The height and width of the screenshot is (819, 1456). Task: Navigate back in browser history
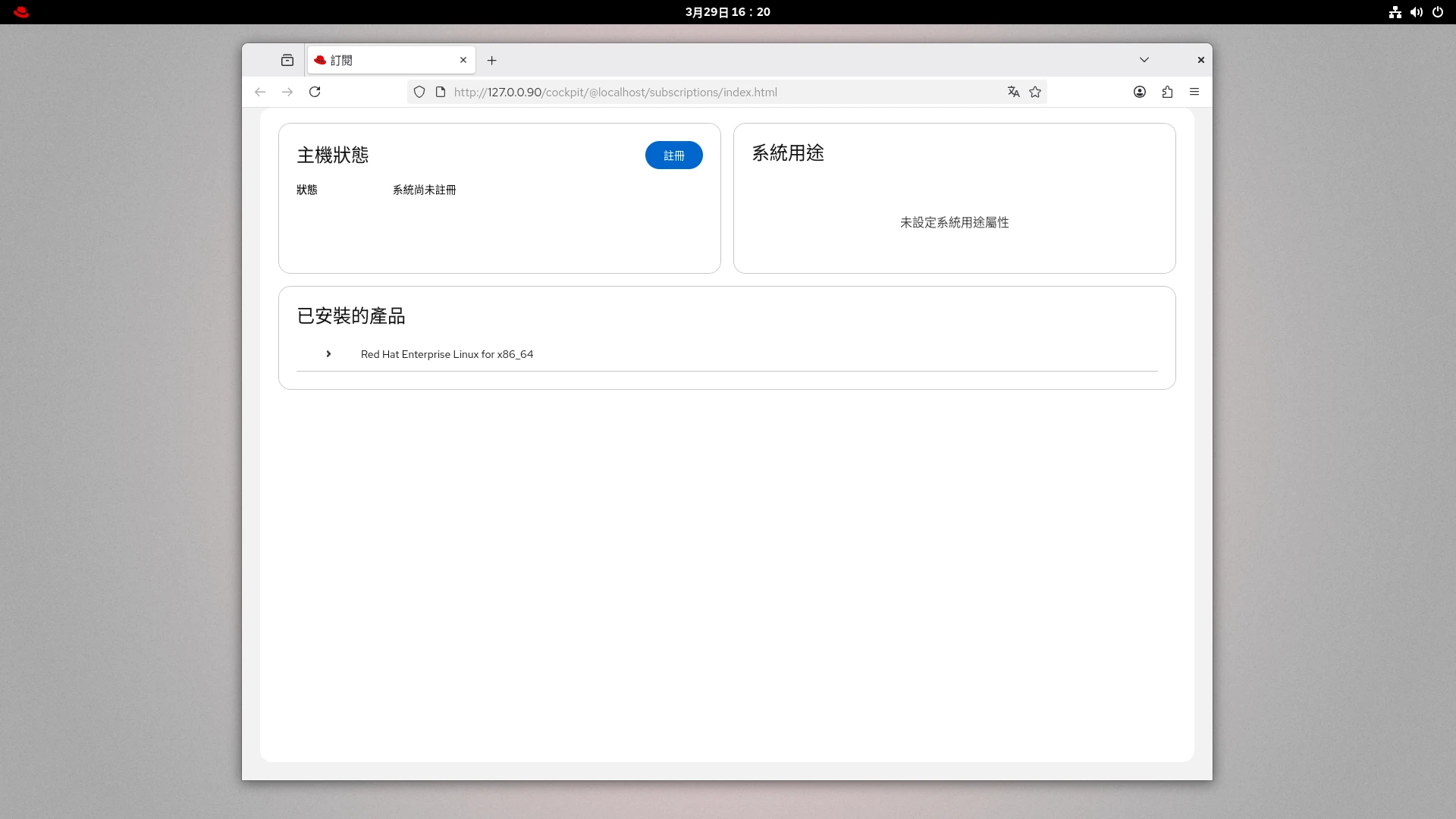(x=260, y=92)
